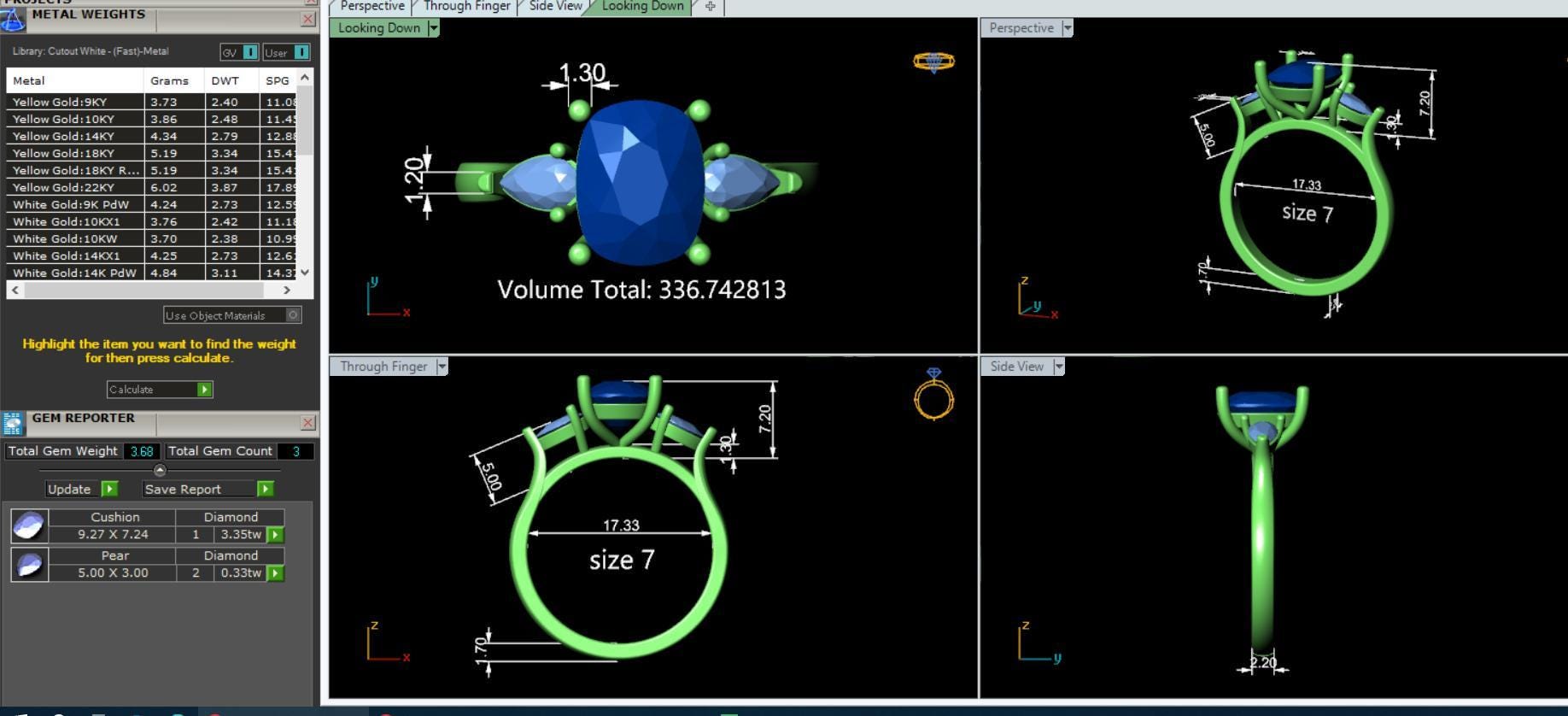The image size is (1568, 716).
Task: Toggle the GV switch
Action: click(x=249, y=52)
